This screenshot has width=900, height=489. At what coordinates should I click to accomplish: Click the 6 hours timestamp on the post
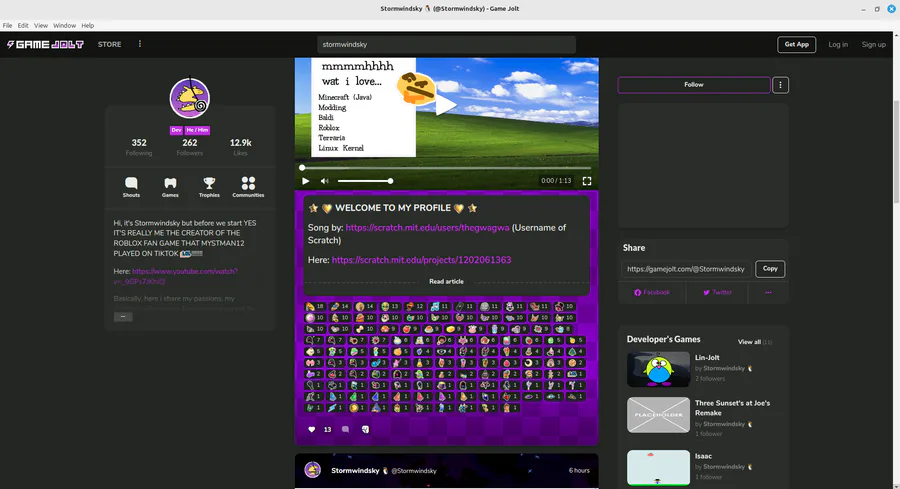pyautogui.click(x=579, y=470)
